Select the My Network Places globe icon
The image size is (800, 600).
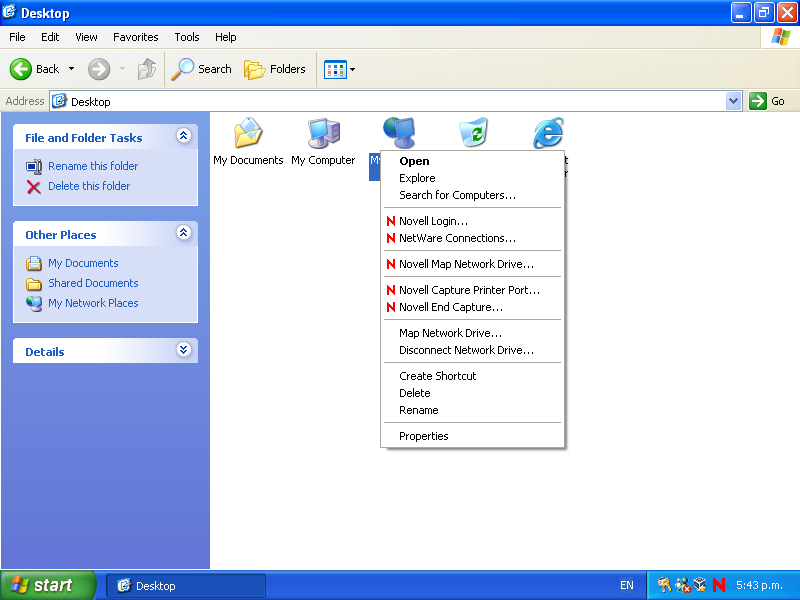tap(399, 133)
